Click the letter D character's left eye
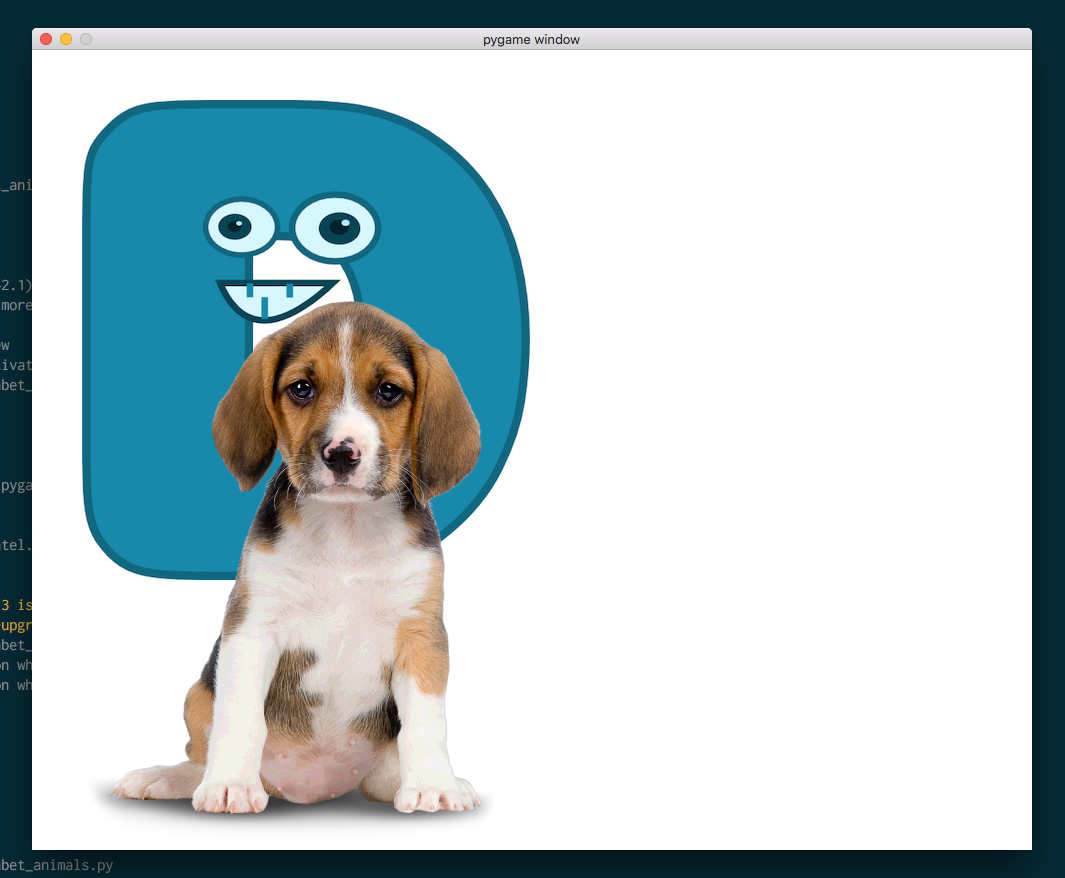Viewport: 1065px width, 878px height. pos(238,226)
